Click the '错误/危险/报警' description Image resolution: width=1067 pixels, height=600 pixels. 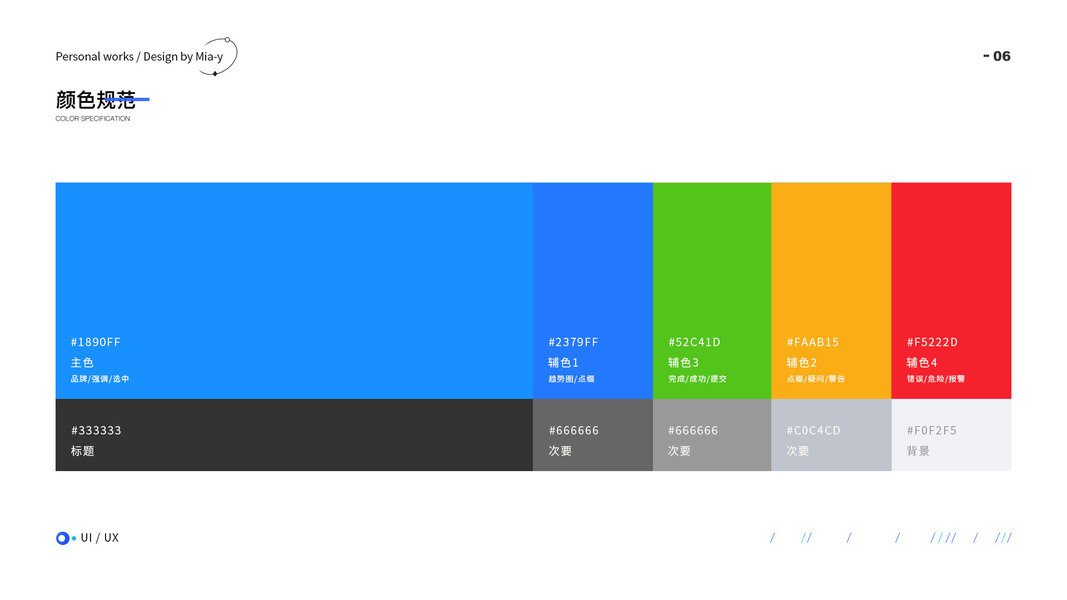pos(936,379)
